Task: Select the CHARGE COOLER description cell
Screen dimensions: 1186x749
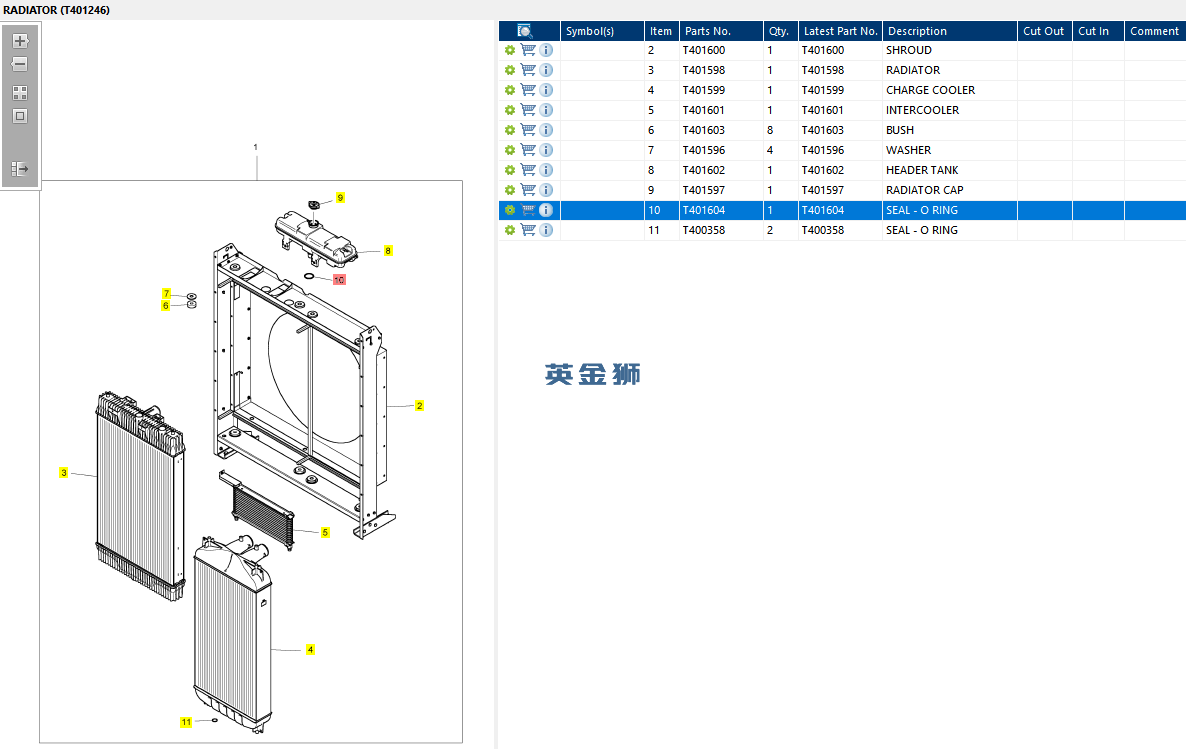Action: [949, 90]
